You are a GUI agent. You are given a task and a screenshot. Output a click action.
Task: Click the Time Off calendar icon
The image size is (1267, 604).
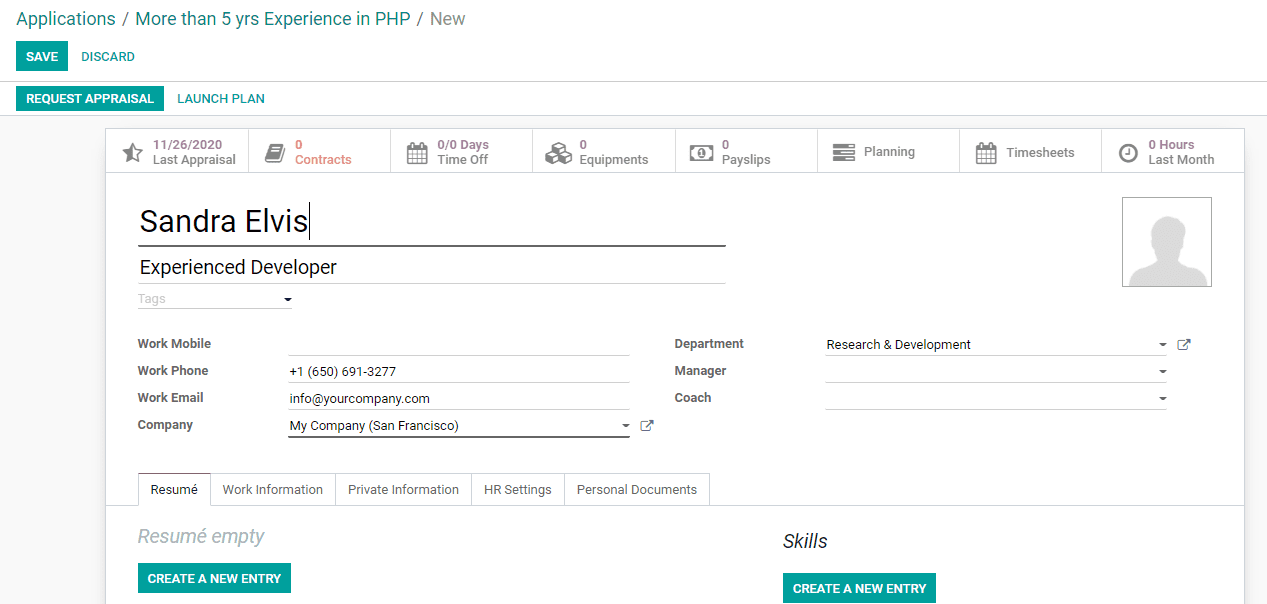click(417, 153)
